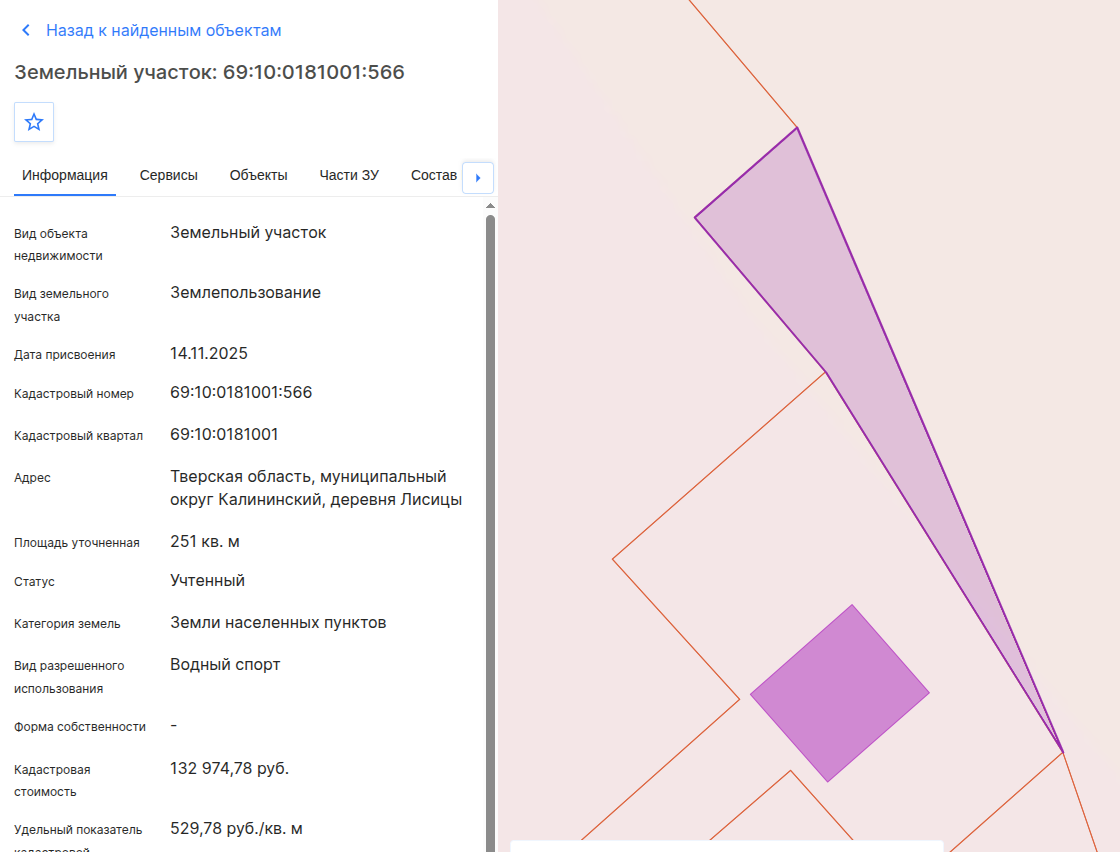
Task: Switch to the Объекты tab
Action: tap(259, 176)
